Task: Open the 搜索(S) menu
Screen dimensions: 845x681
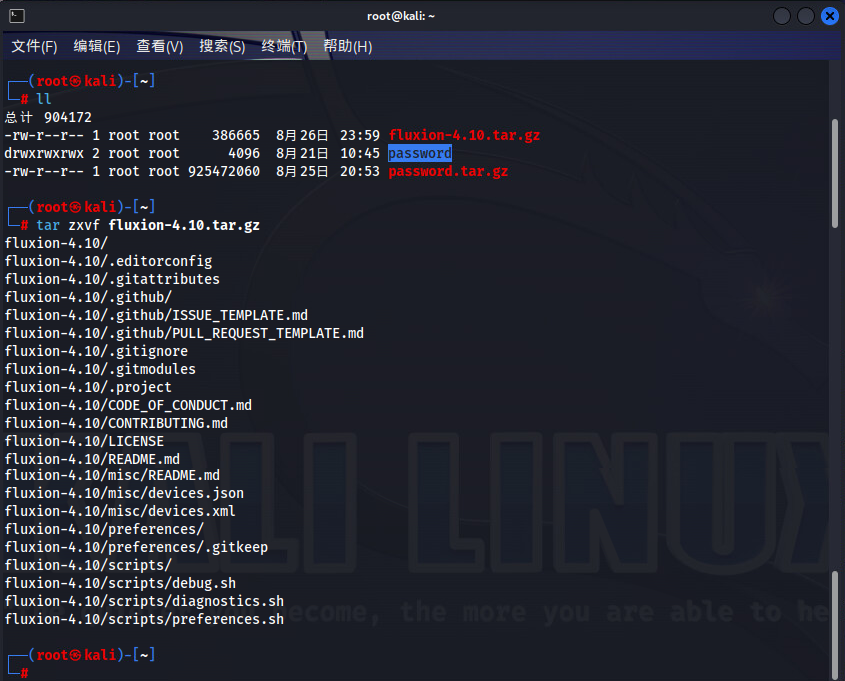Action: 222,46
